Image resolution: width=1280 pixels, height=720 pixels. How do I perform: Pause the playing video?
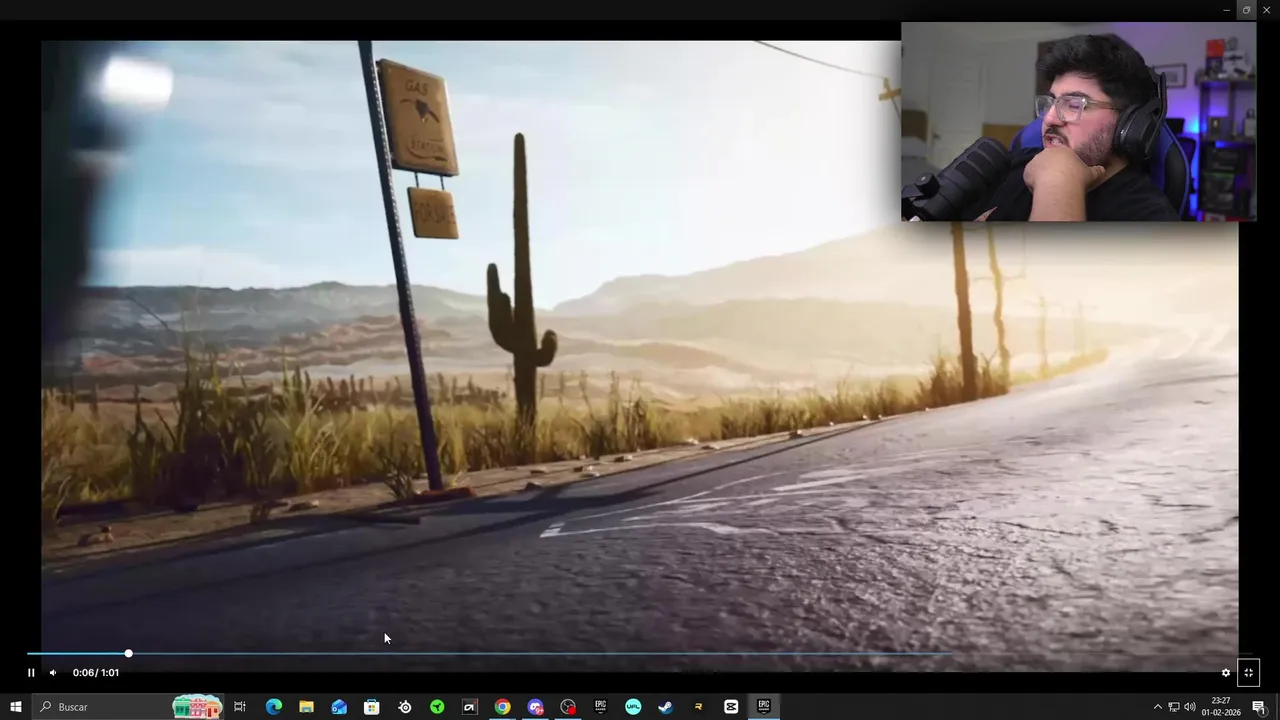(x=31, y=673)
